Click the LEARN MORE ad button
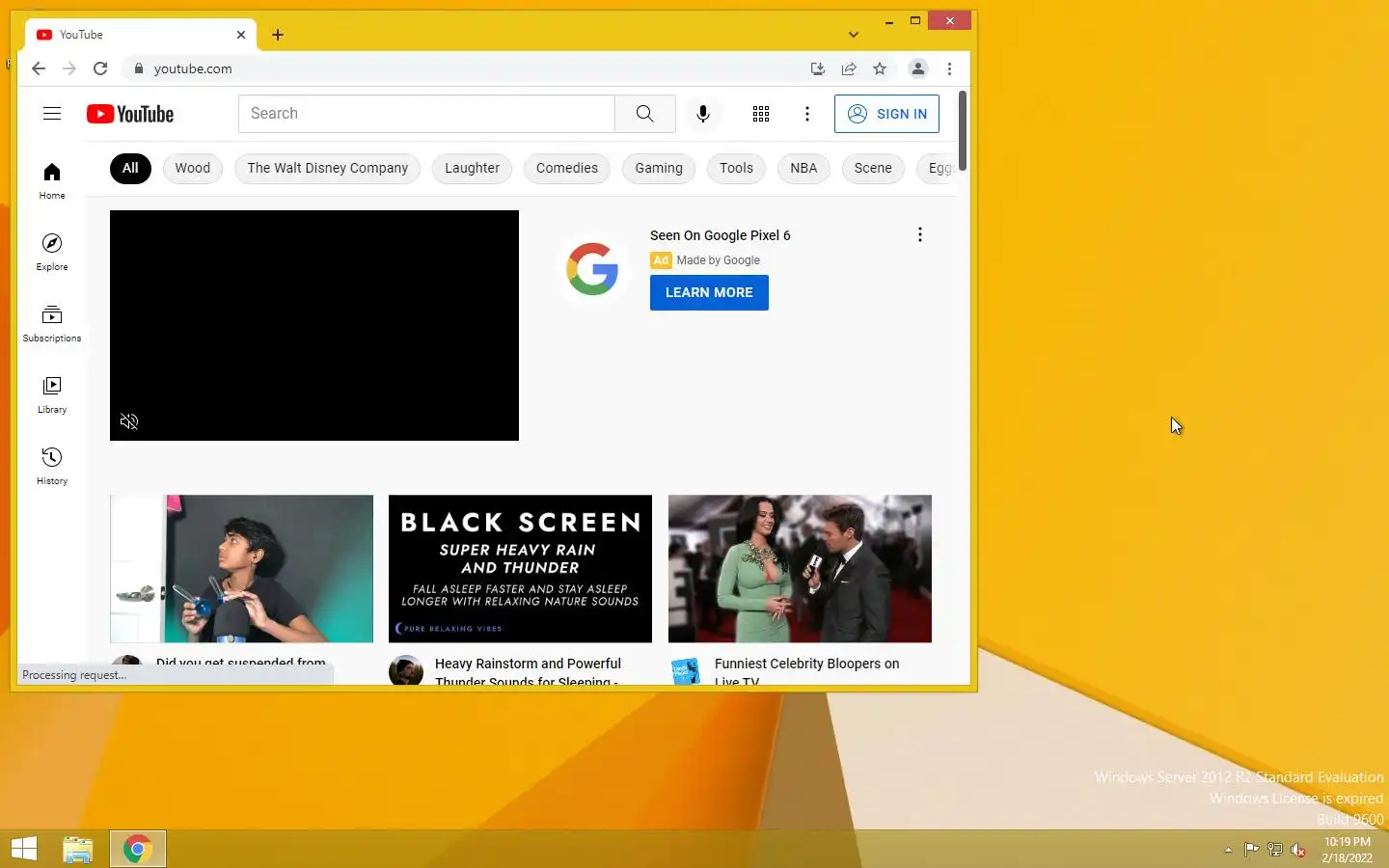This screenshot has height=868, width=1389. click(709, 292)
